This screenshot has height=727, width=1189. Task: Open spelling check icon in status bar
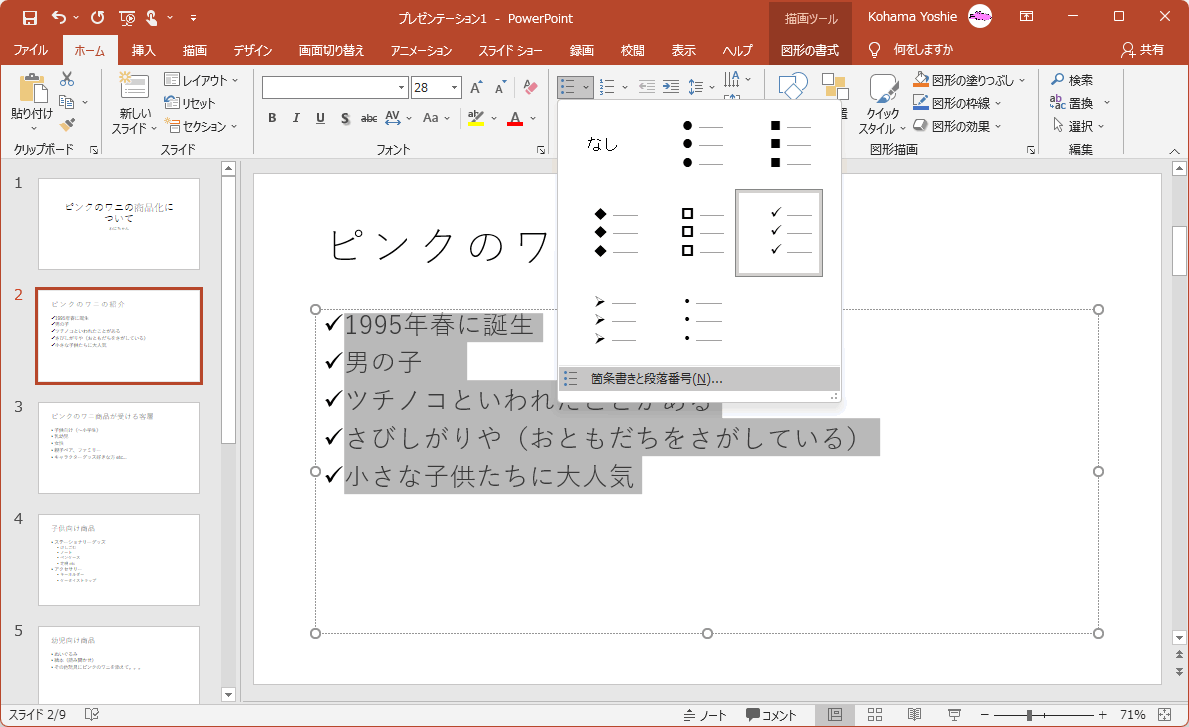[x=92, y=715]
